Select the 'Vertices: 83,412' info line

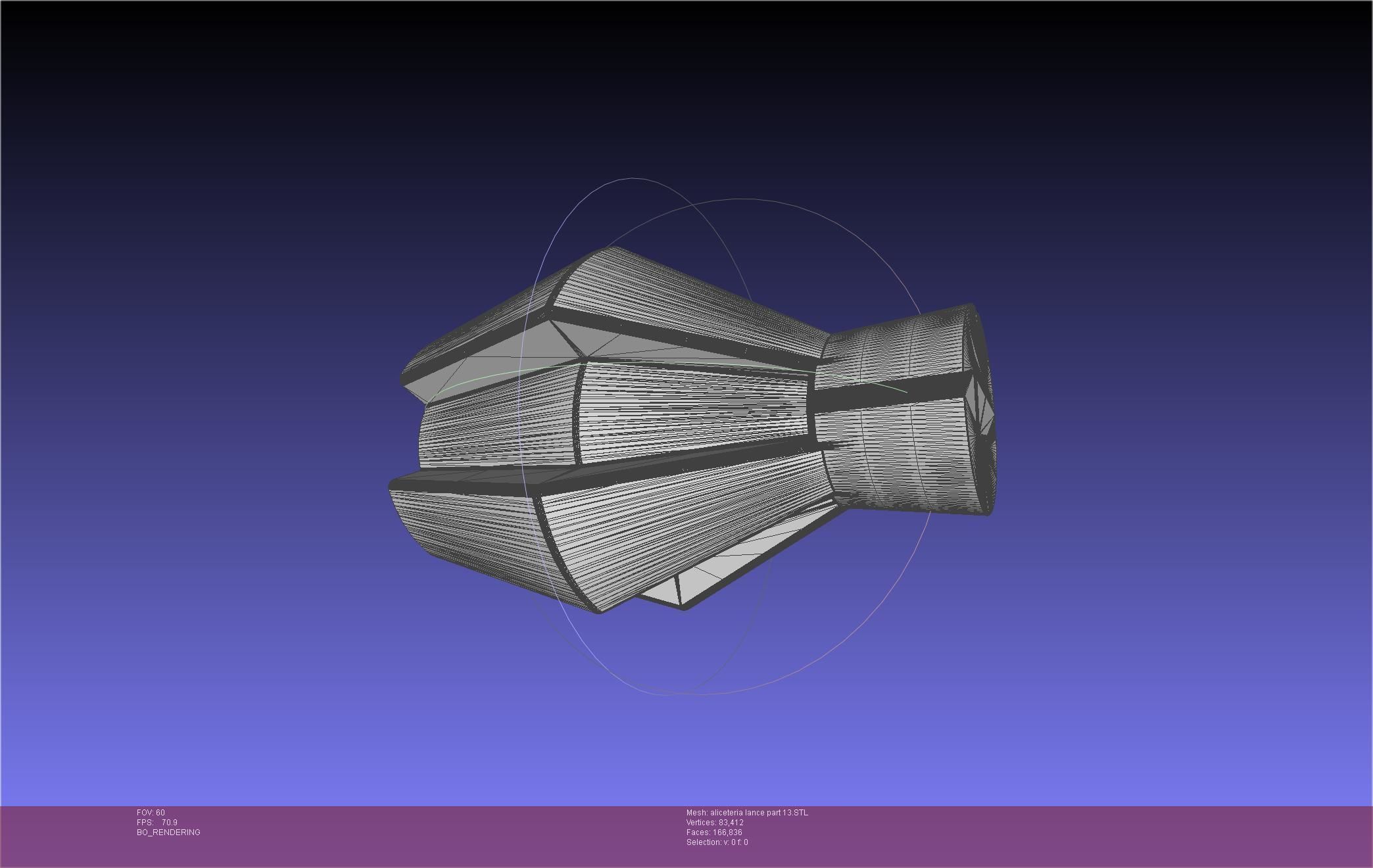tap(715, 823)
